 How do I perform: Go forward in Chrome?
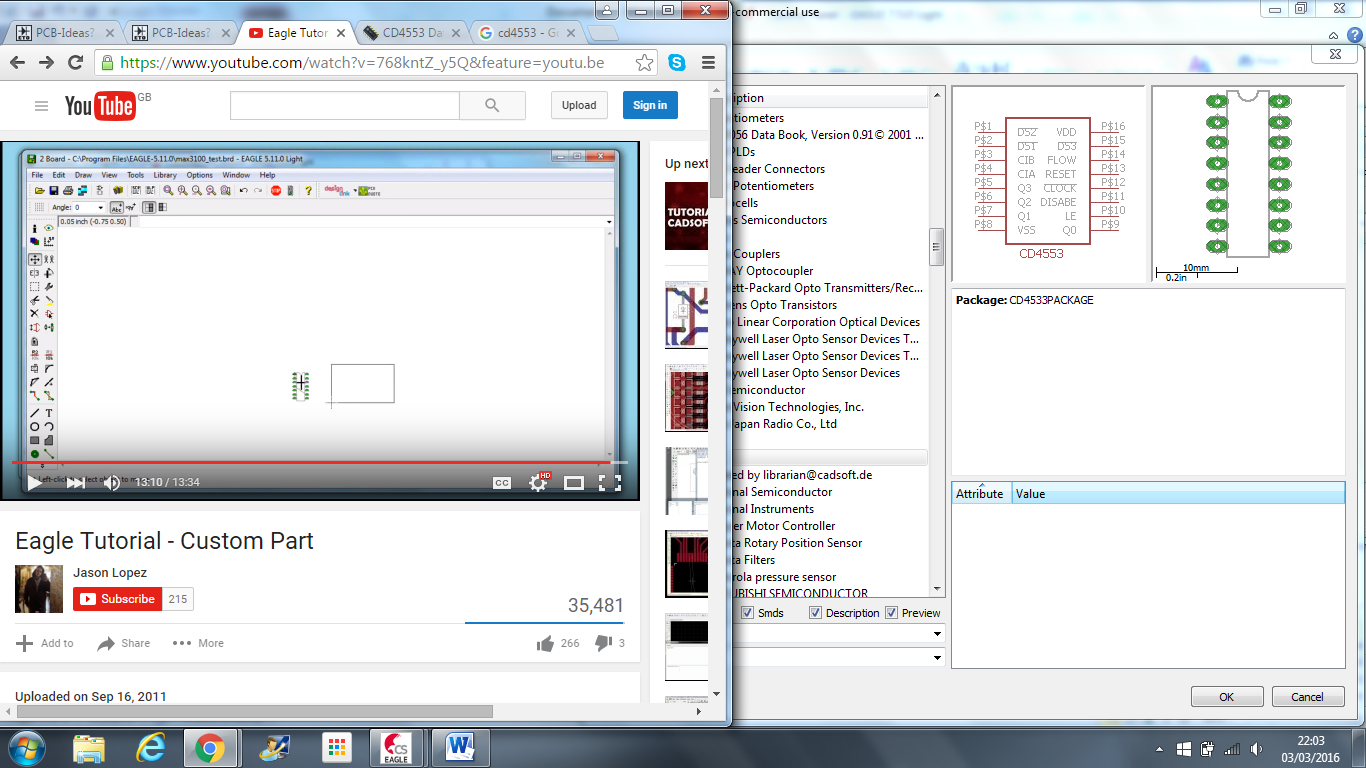(x=46, y=62)
